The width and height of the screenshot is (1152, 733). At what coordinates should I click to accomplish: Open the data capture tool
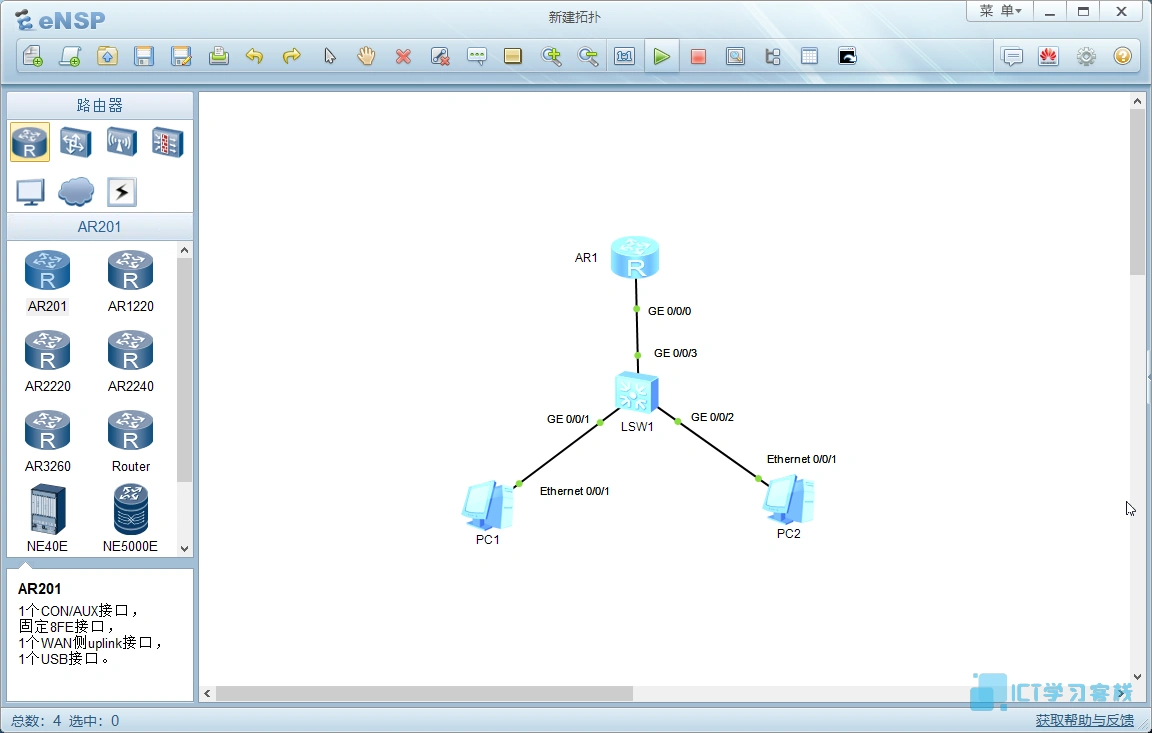coord(735,57)
